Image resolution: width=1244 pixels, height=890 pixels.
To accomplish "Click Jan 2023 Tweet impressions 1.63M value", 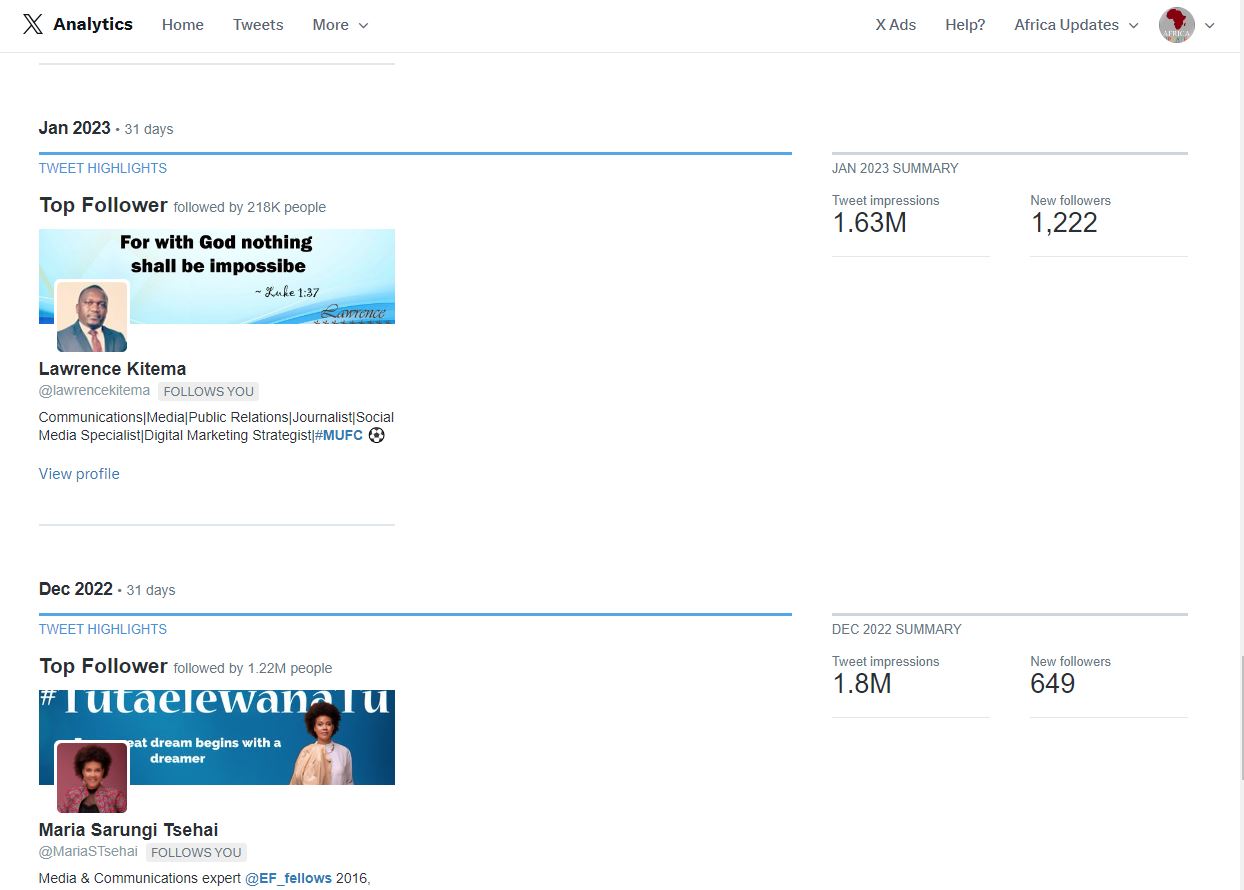I will (869, 223).
